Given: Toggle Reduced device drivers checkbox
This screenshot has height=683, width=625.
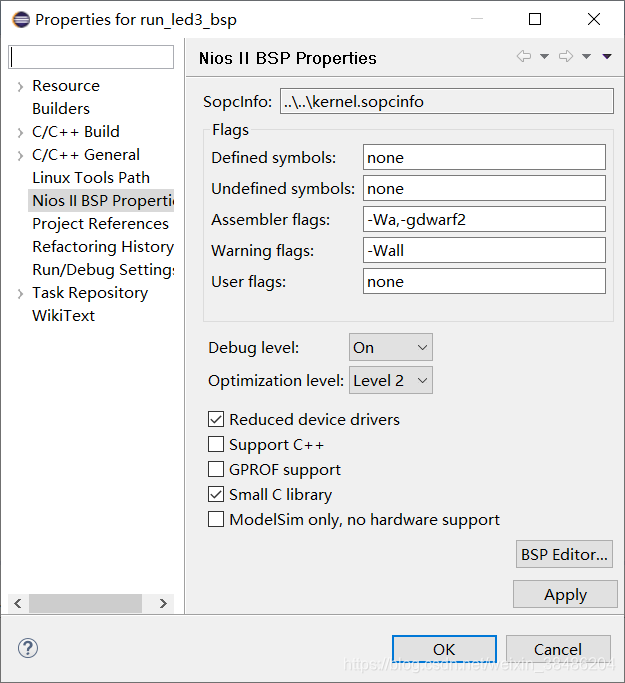Looking at the screenshot, I should click(216, 419).
